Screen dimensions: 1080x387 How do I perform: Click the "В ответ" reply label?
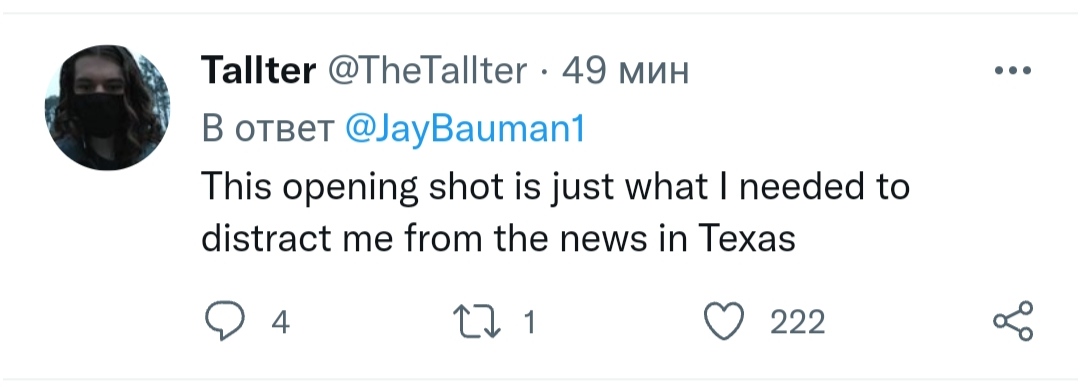point(267,129)
